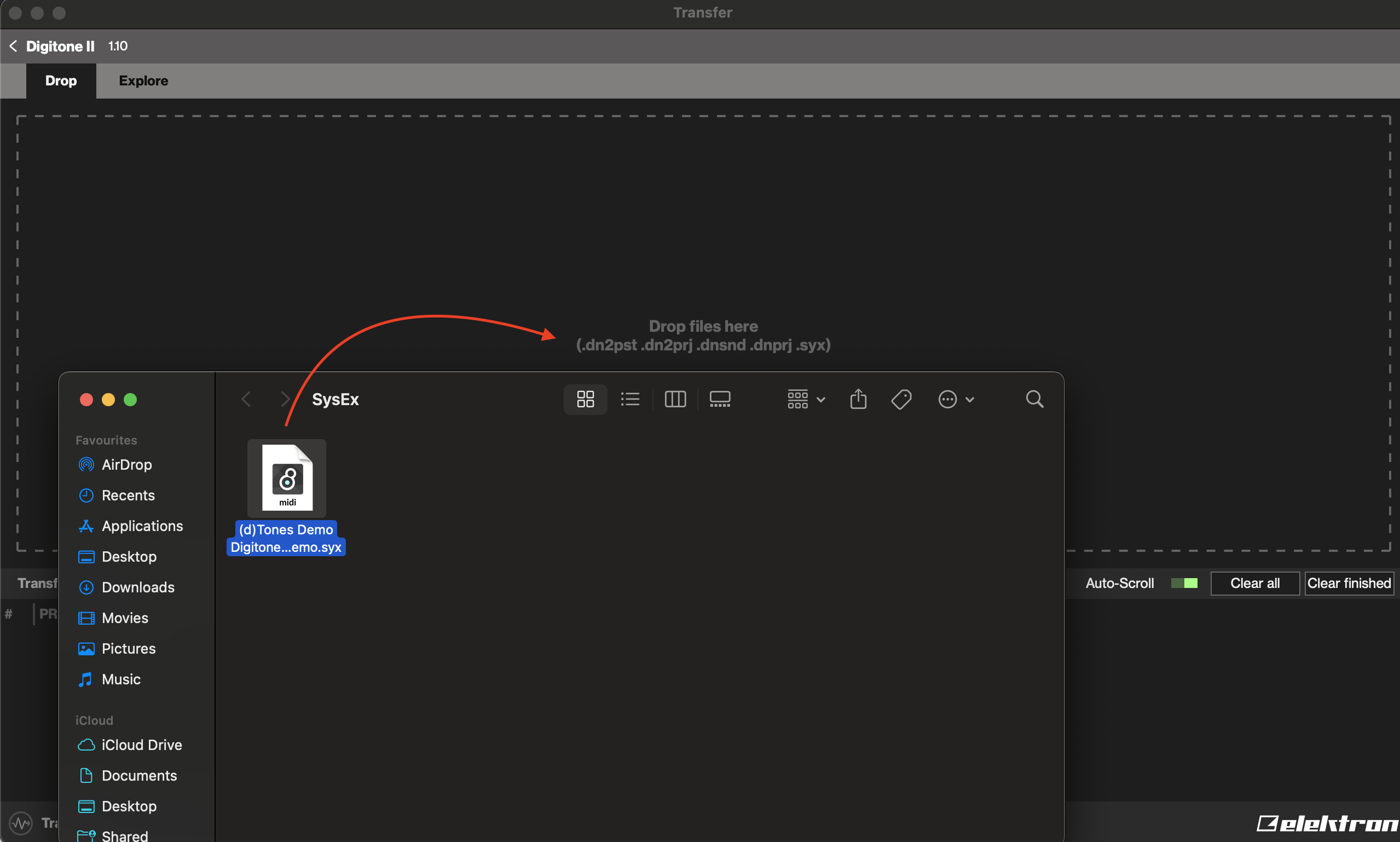Open the more actions ellipsis dropdown
Viewport: 1400px width, 842px height.
(x=956, y=400)
